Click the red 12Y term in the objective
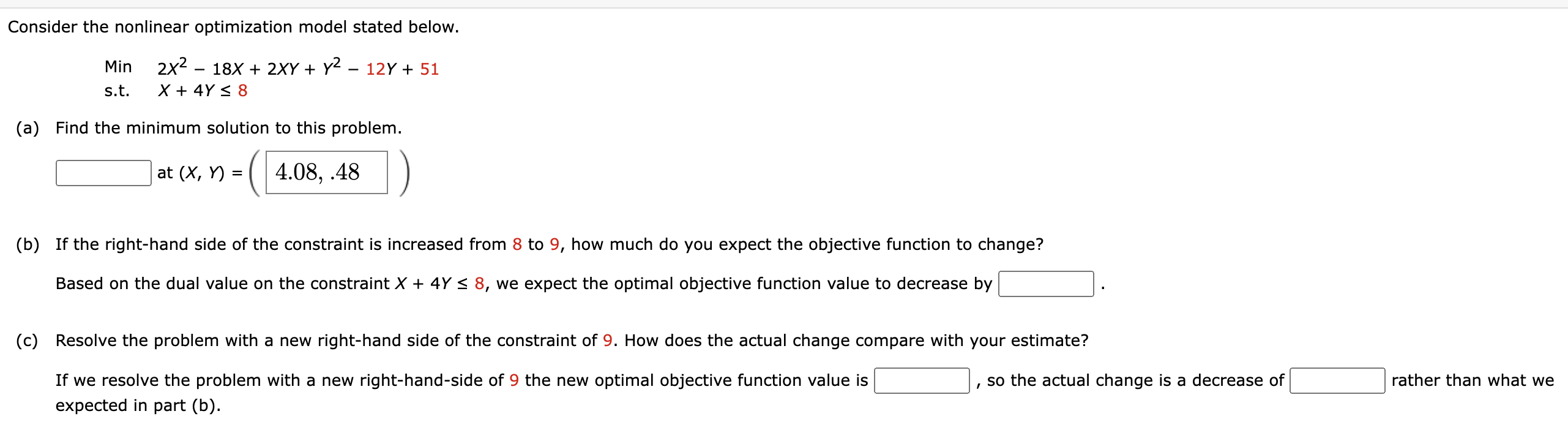The height and width of the screenshot is (441, 1568). coord(381,69)
